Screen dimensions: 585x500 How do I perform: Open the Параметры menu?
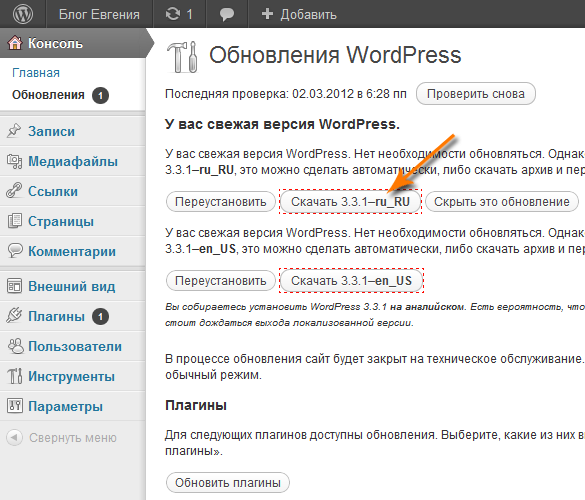coord(65,406)
